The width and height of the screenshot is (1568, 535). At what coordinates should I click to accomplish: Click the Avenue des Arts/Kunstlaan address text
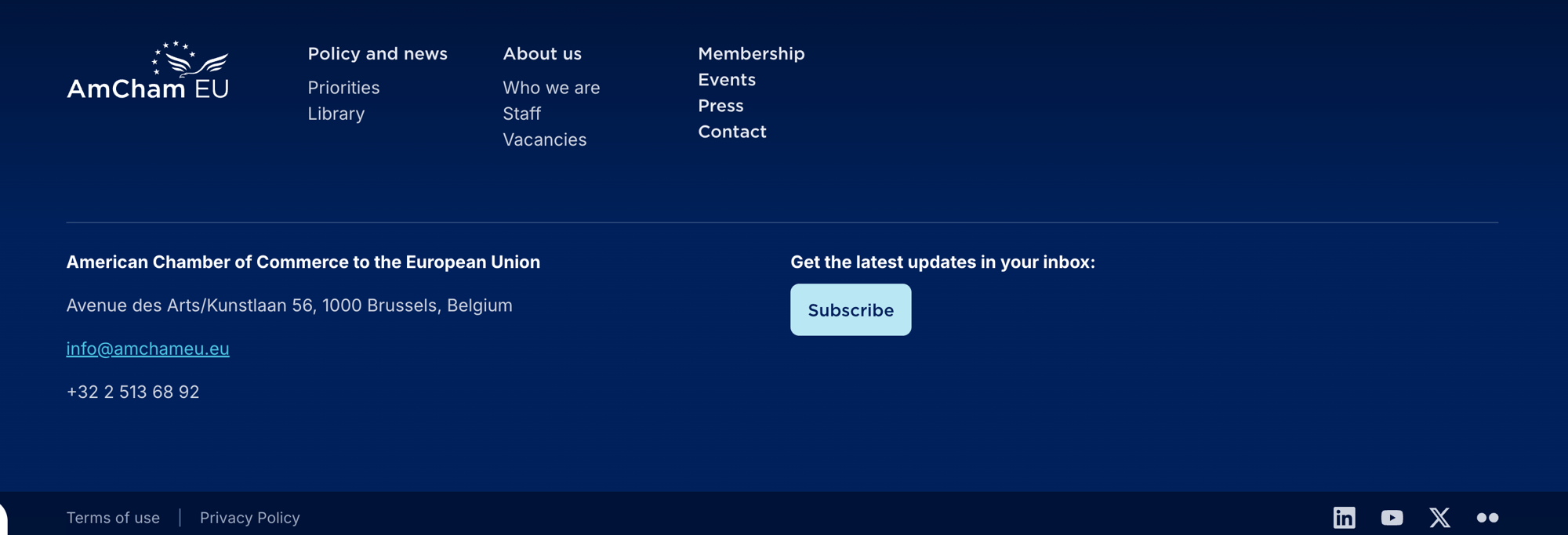click(289, 305)
